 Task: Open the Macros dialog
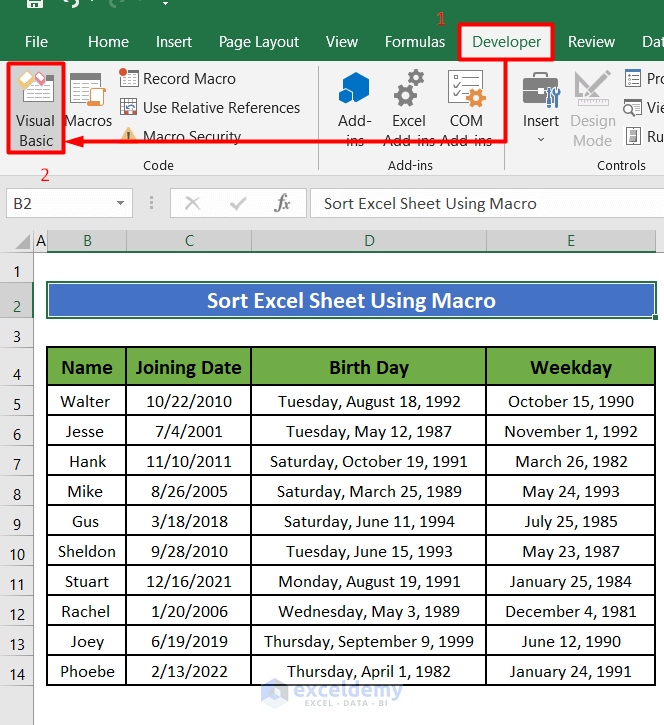pos(88,101)
